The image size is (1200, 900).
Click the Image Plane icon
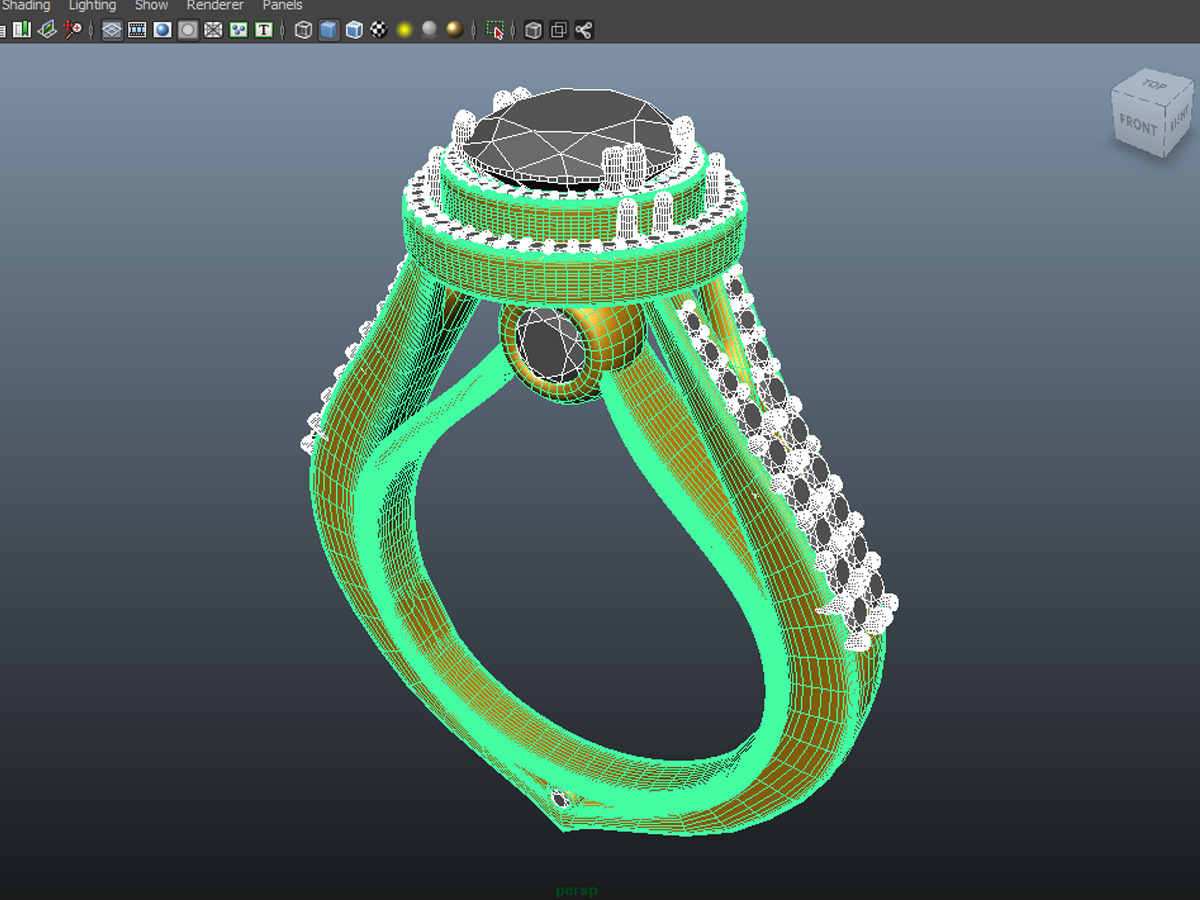[47, 30]
